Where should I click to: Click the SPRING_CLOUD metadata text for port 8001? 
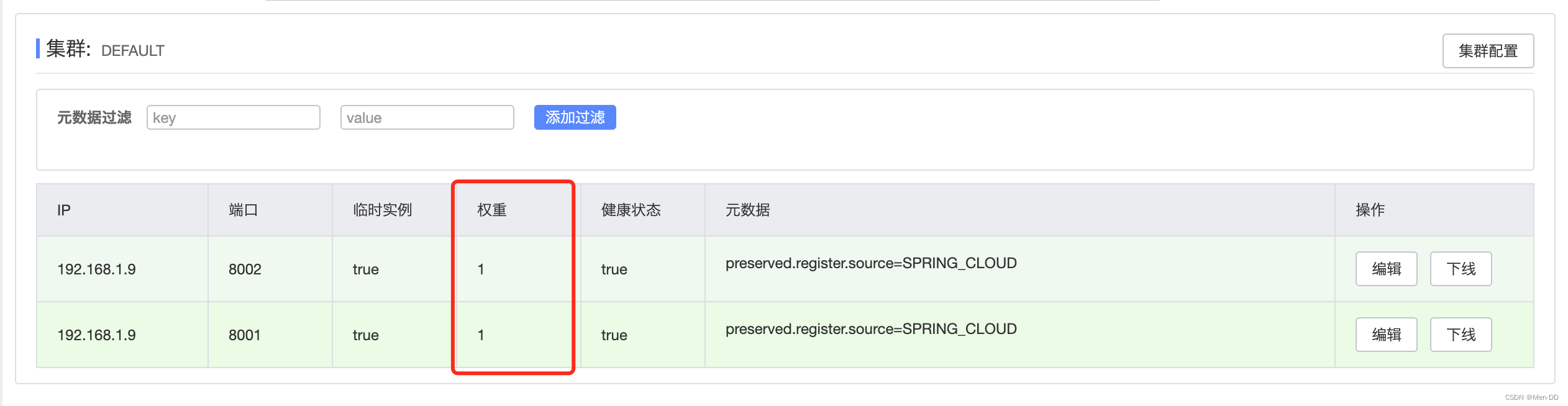870,328
